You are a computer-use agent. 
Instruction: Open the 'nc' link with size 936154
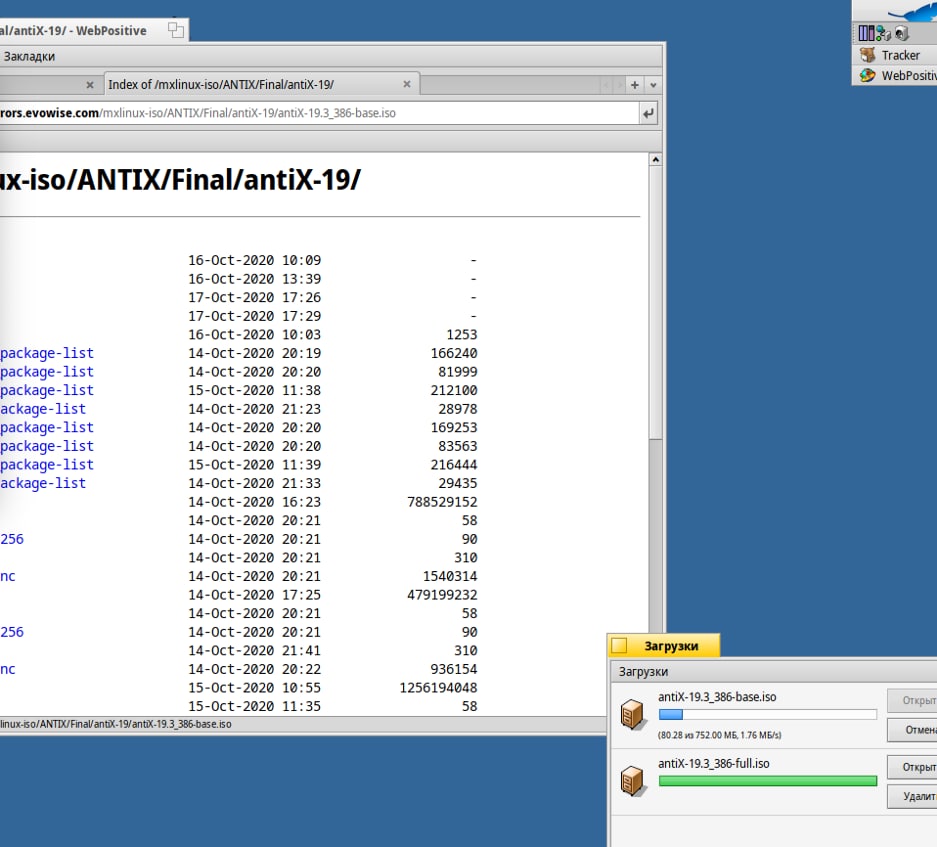pyautogui.click(x=8, y=669)
